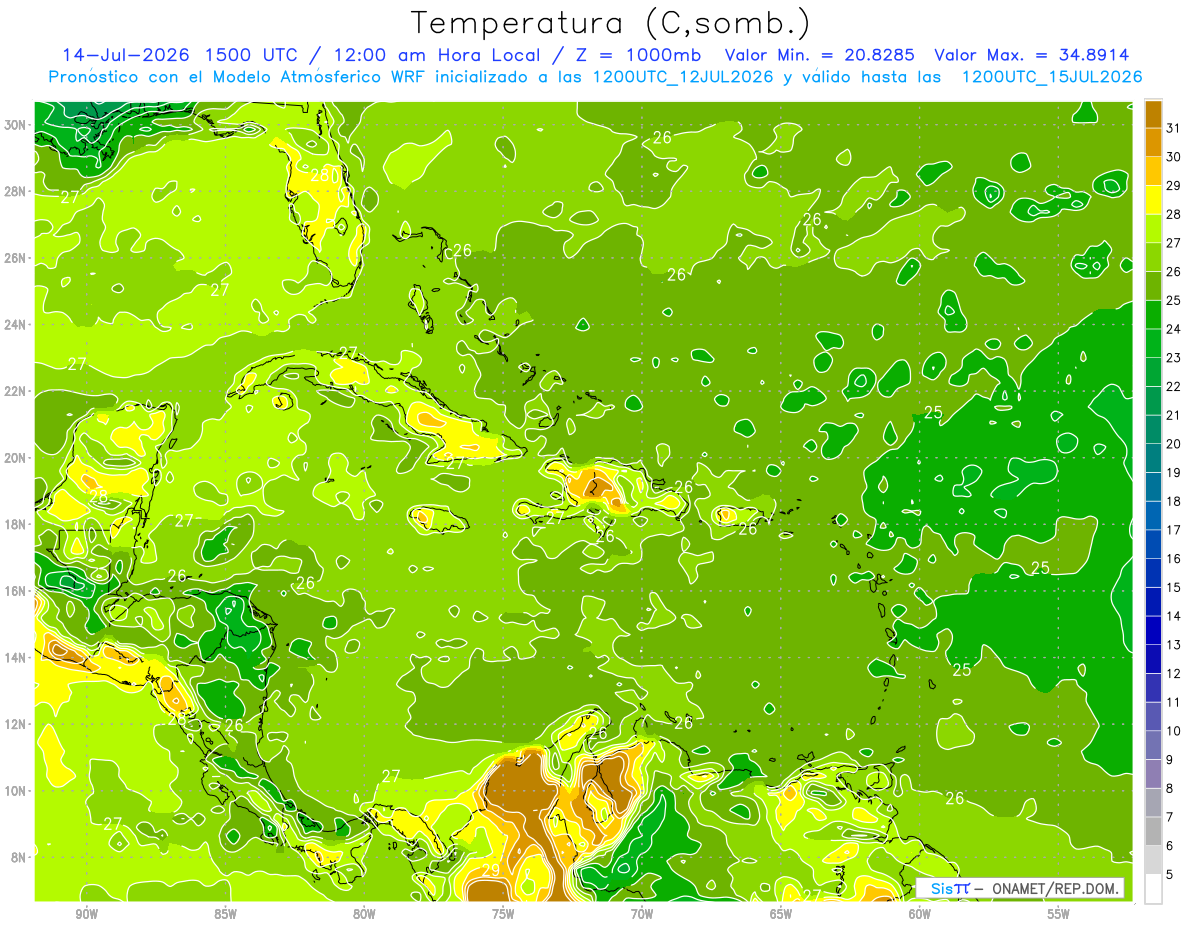
Task: Click the "16N" latitude axis label
Action: [x=17, y=591]
